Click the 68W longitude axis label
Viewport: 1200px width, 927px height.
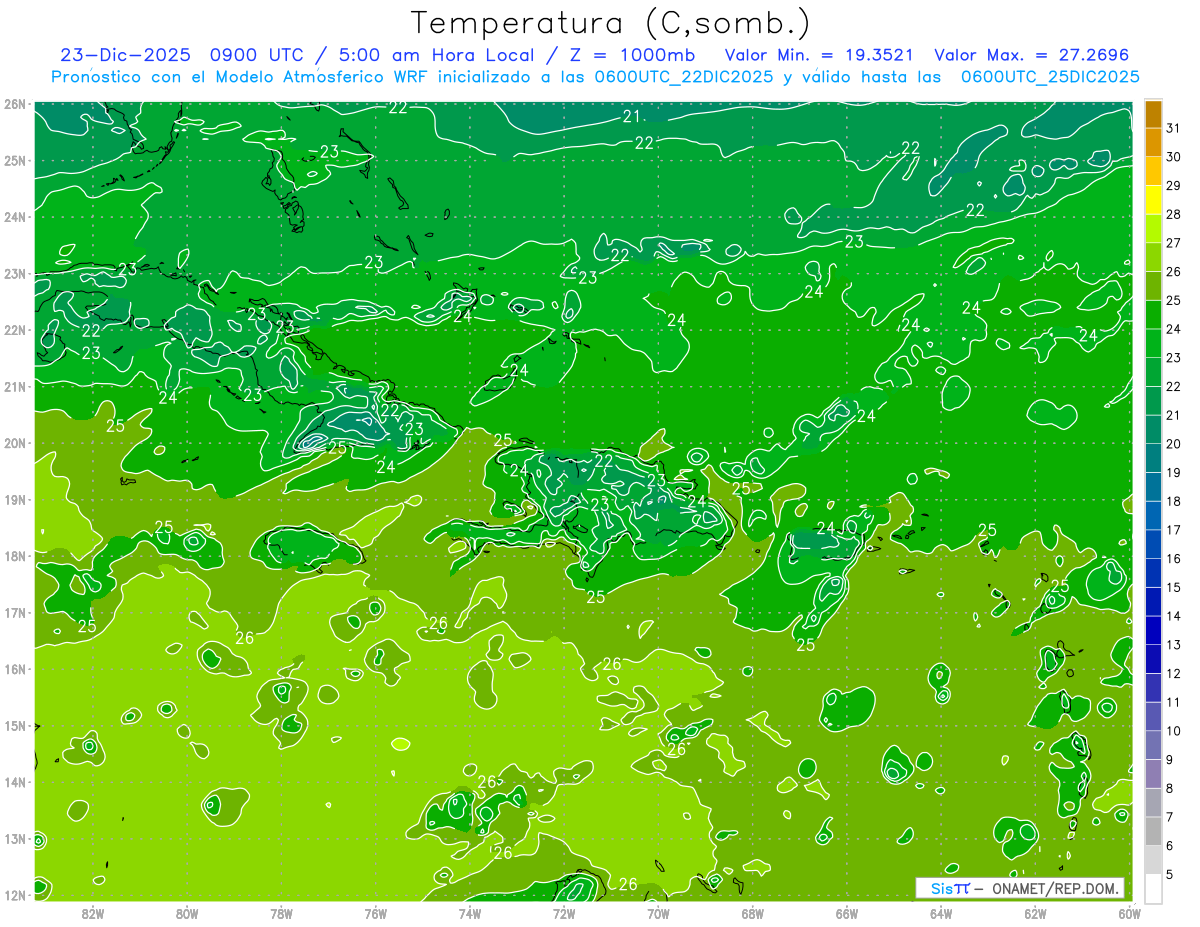click(753, 913)
